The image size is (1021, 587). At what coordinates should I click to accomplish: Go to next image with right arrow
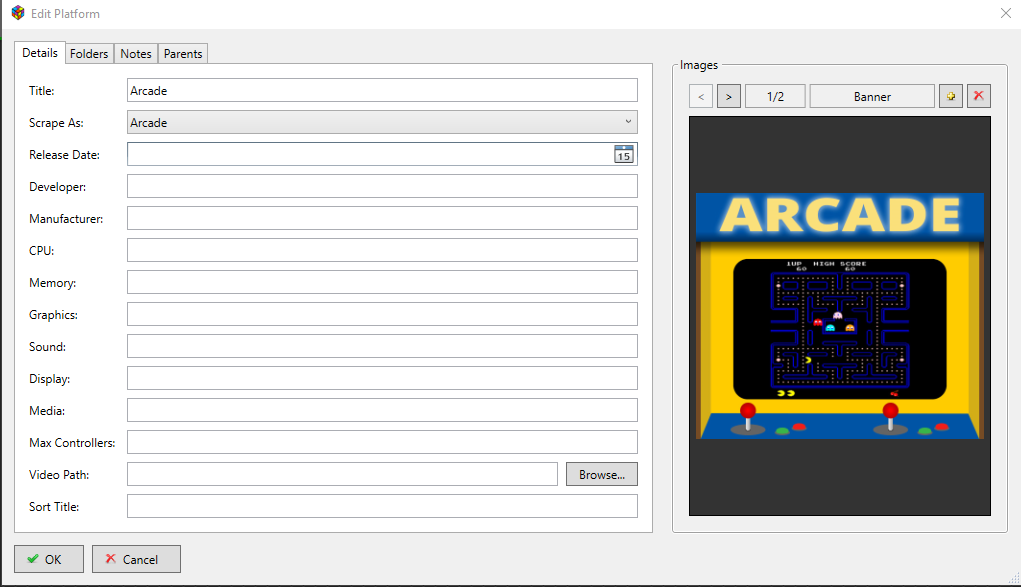[x=729, y=96]
